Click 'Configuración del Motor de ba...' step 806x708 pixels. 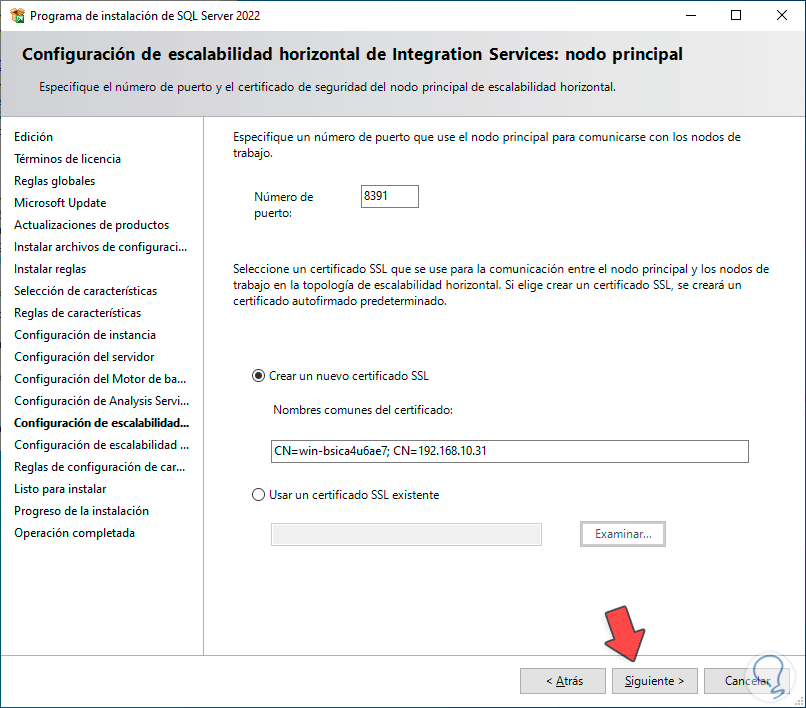[x=100, y=379]
